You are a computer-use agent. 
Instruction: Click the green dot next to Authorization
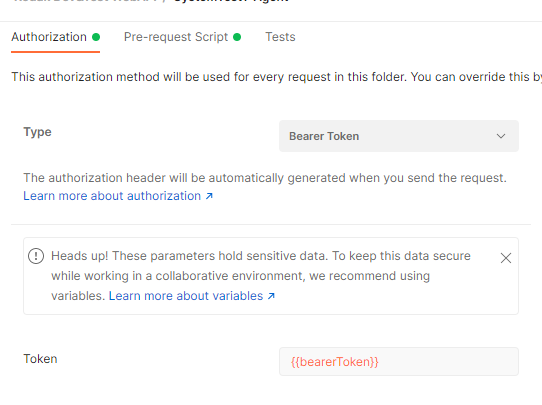coord(96,37)
